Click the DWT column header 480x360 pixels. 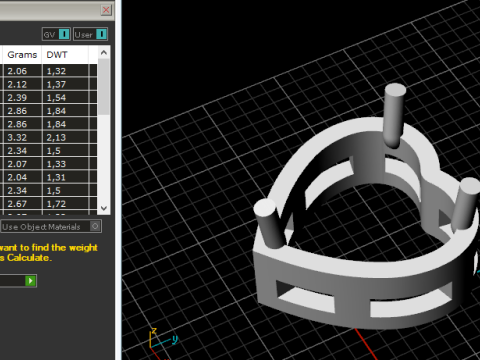pos(65,55)
